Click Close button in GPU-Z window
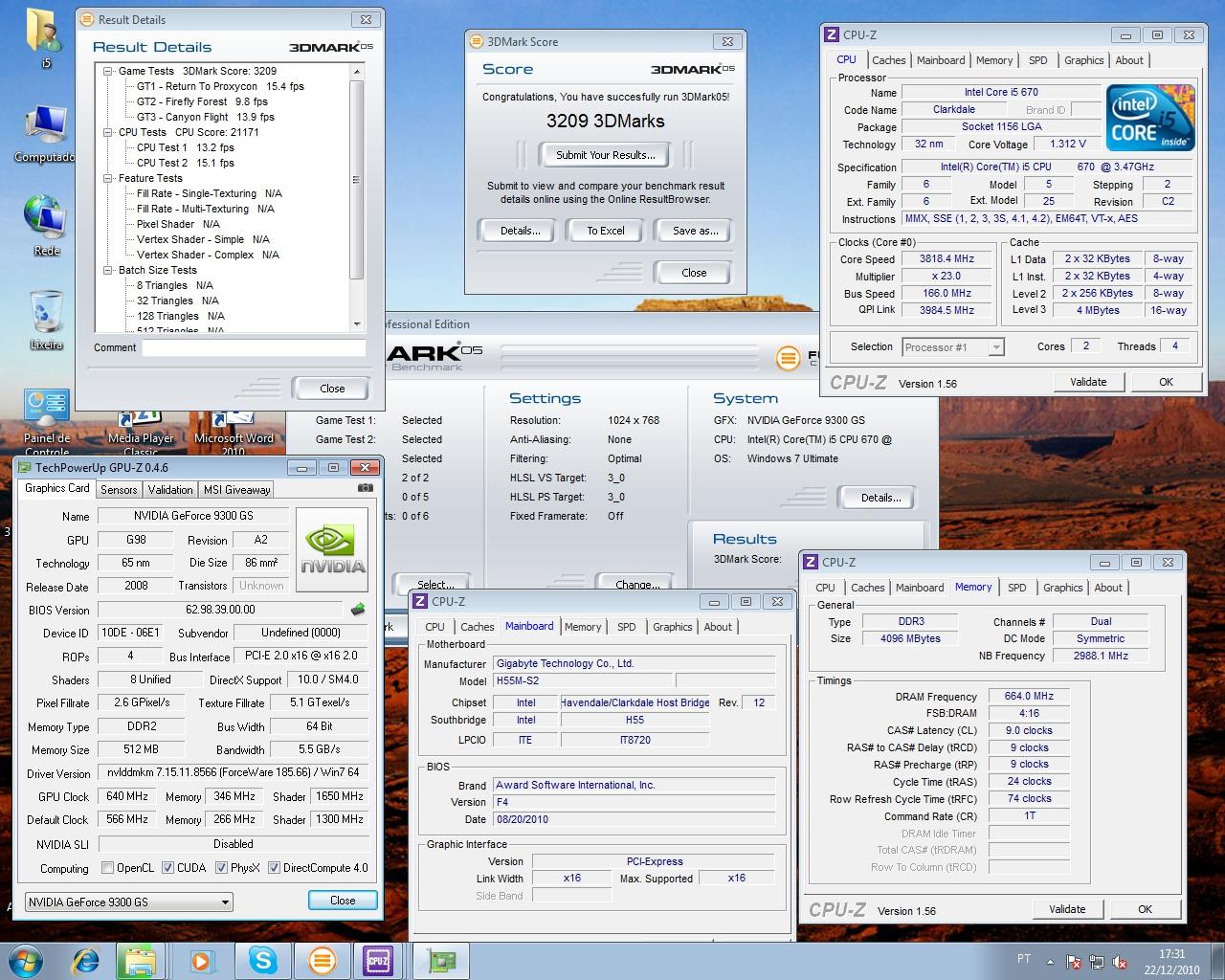Viewport: 1225px width, 980px height. click(343, 901)
